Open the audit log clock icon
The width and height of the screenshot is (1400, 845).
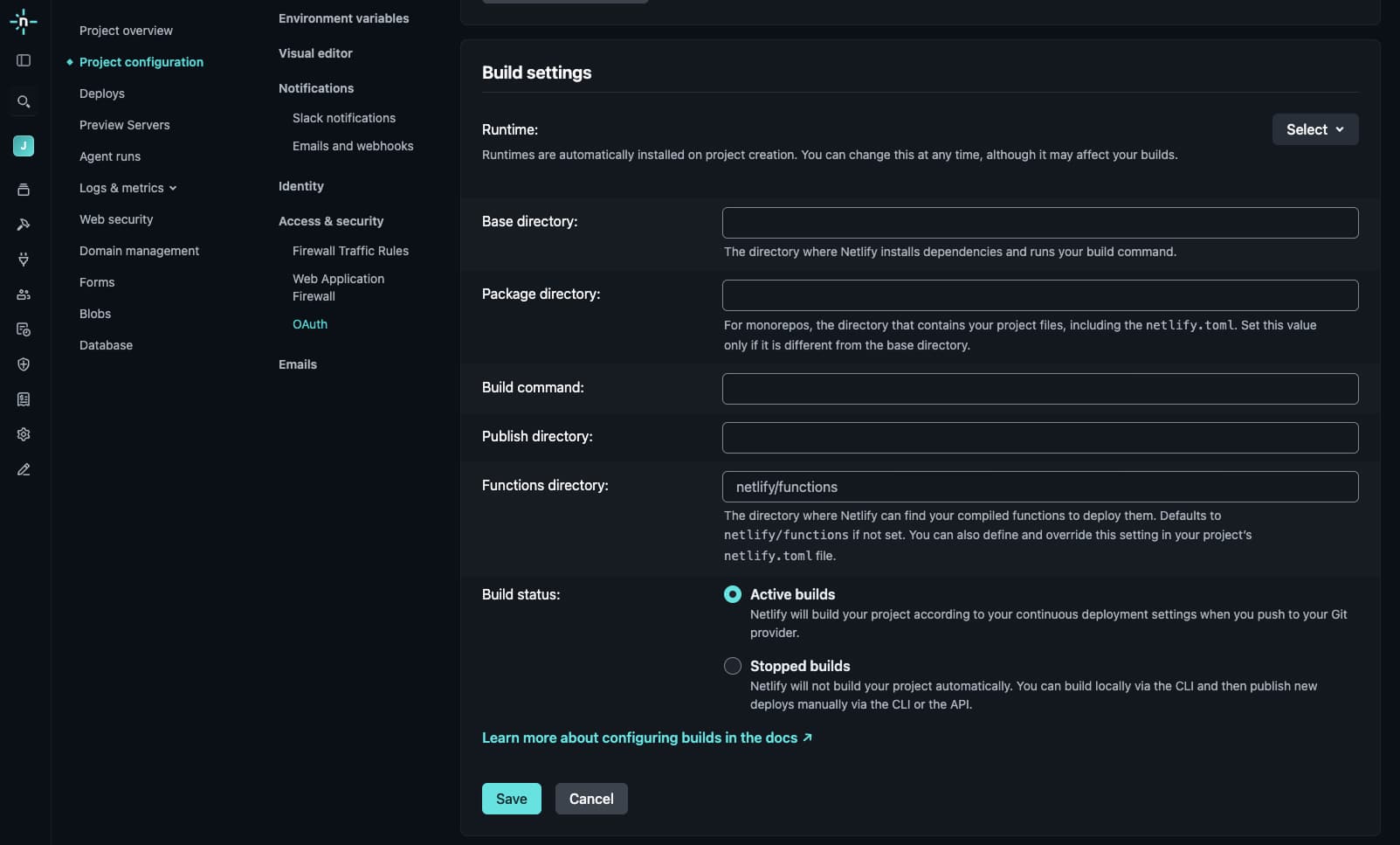coord(24,329)
